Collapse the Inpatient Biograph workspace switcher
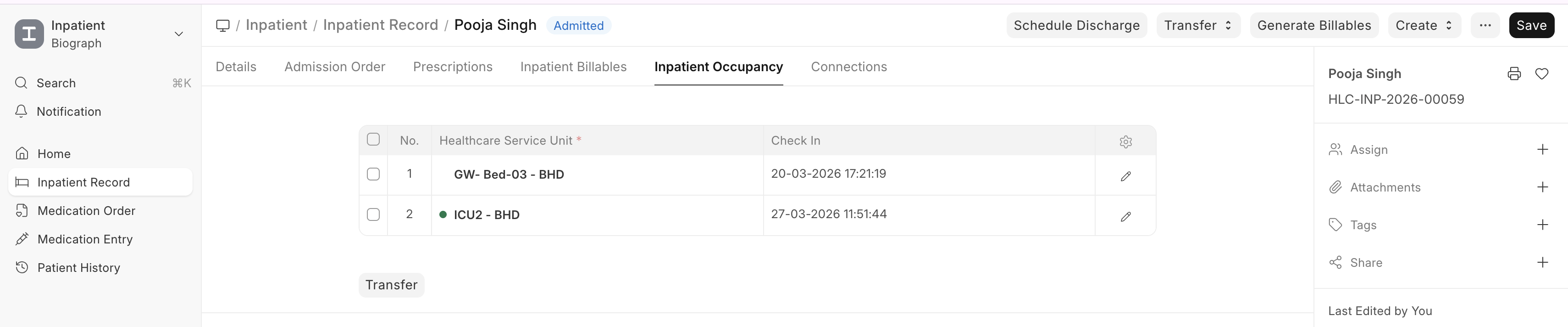The height and width of the screenshot is (327, 1568). (x=178, y=34)
